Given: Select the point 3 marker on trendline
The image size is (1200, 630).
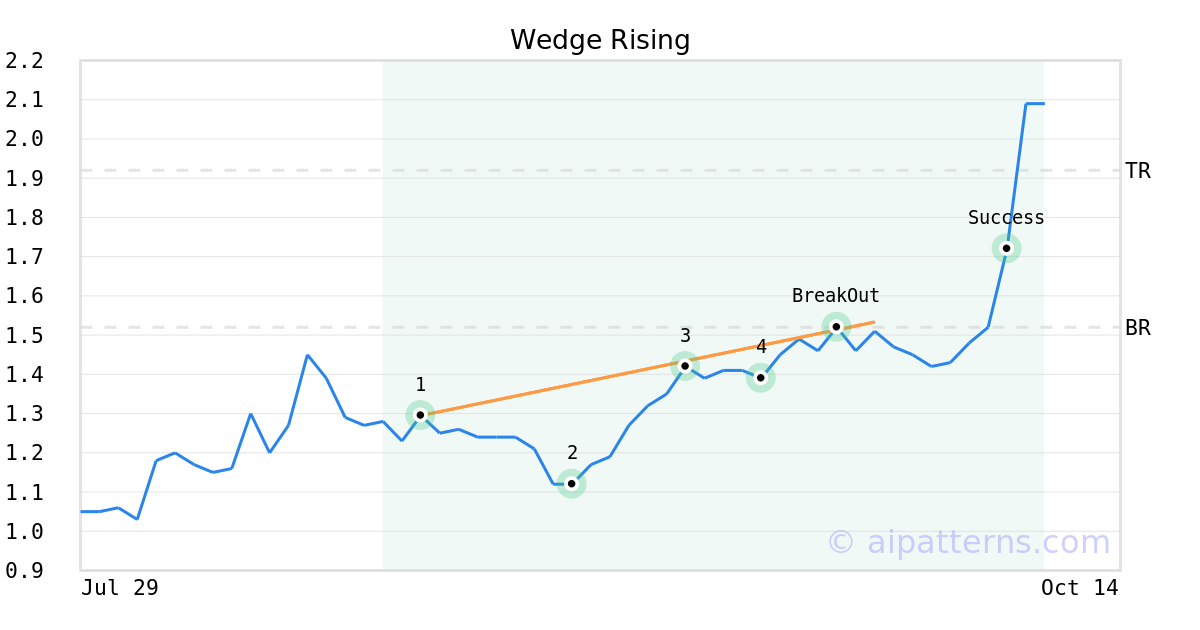Looking at the screenshot, I should coord(684,366).
